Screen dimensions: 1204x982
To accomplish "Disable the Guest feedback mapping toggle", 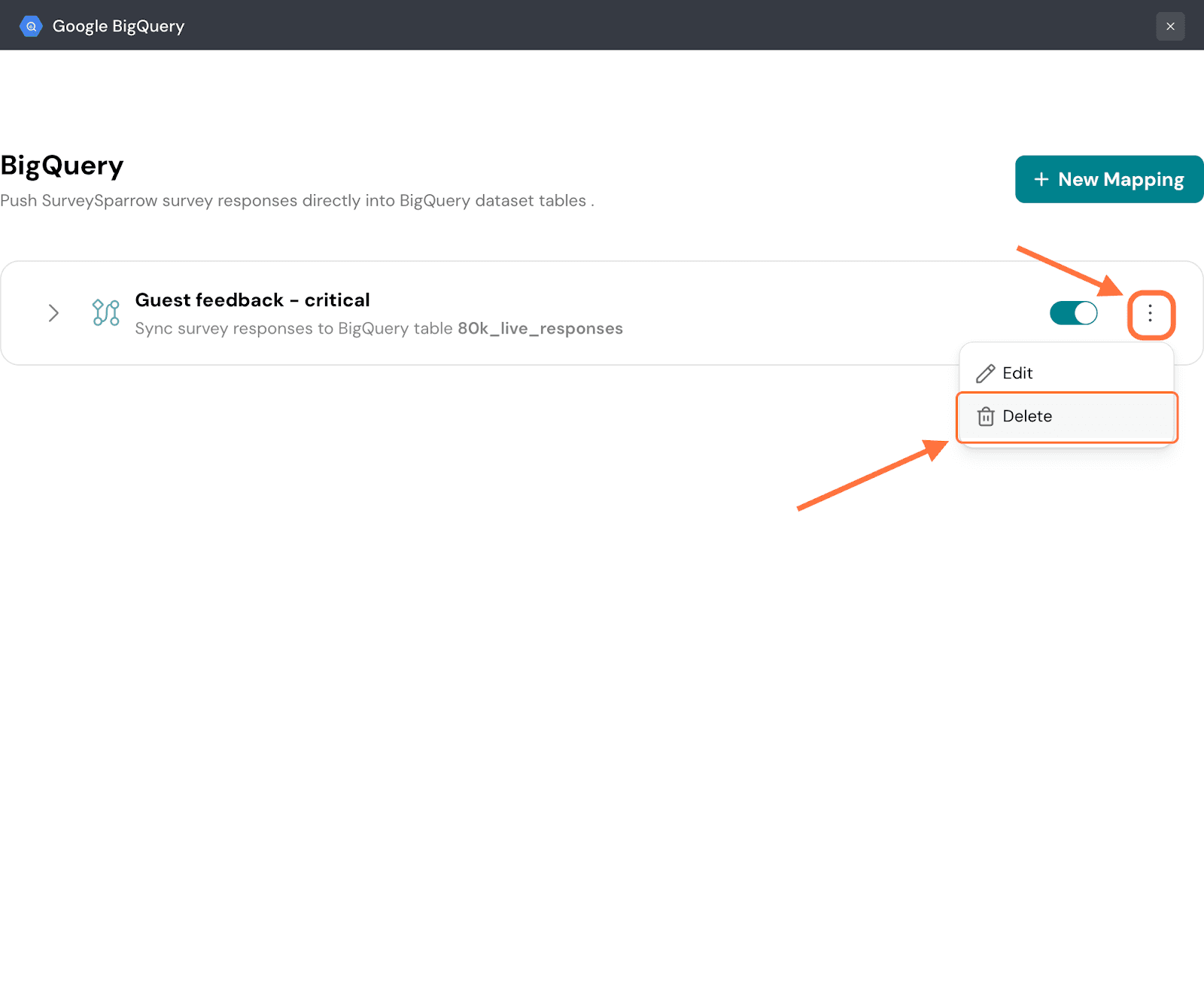I will (x=1073, y=313).
